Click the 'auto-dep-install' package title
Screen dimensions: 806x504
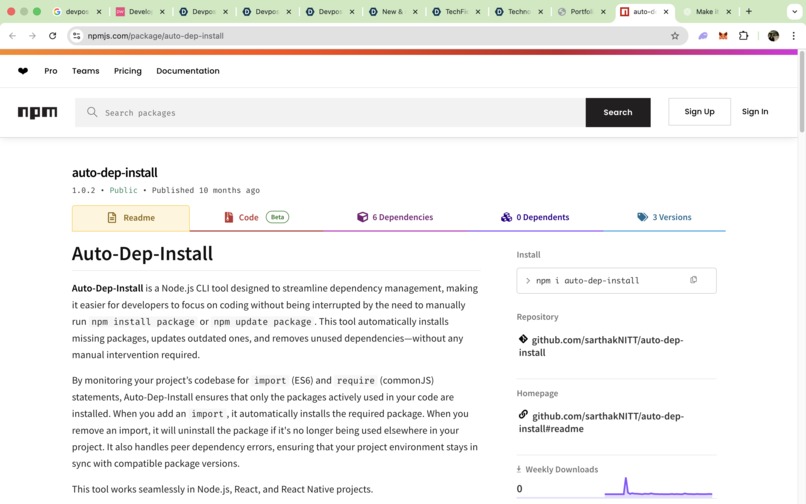coord(115,173)
